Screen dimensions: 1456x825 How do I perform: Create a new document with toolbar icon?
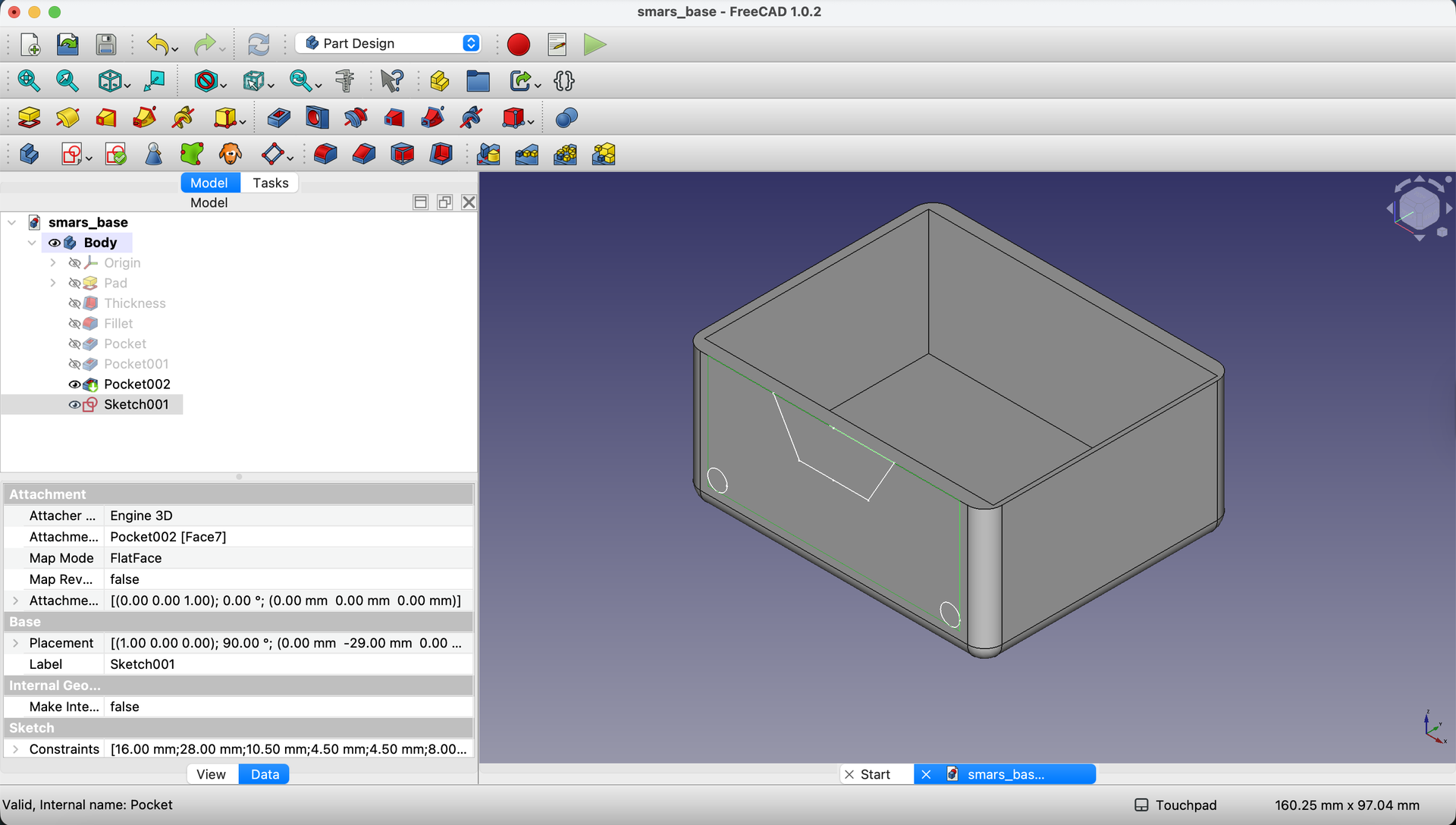click(x=30, y=44)
